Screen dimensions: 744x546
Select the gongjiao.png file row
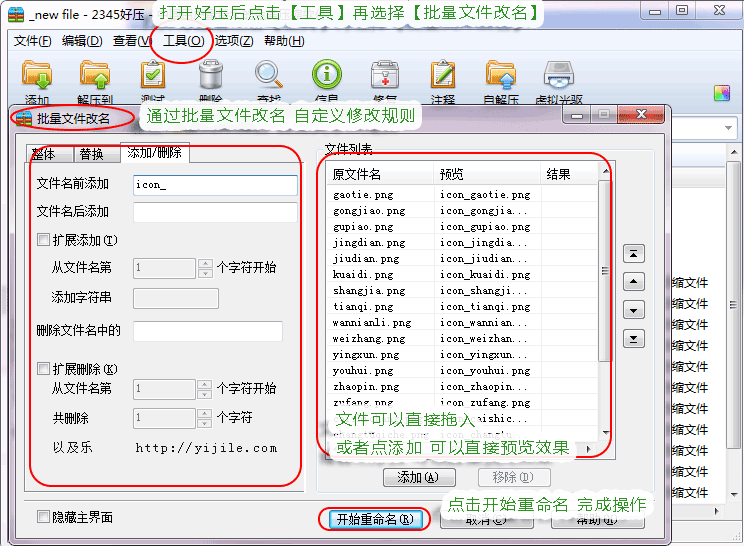point(462,211)
